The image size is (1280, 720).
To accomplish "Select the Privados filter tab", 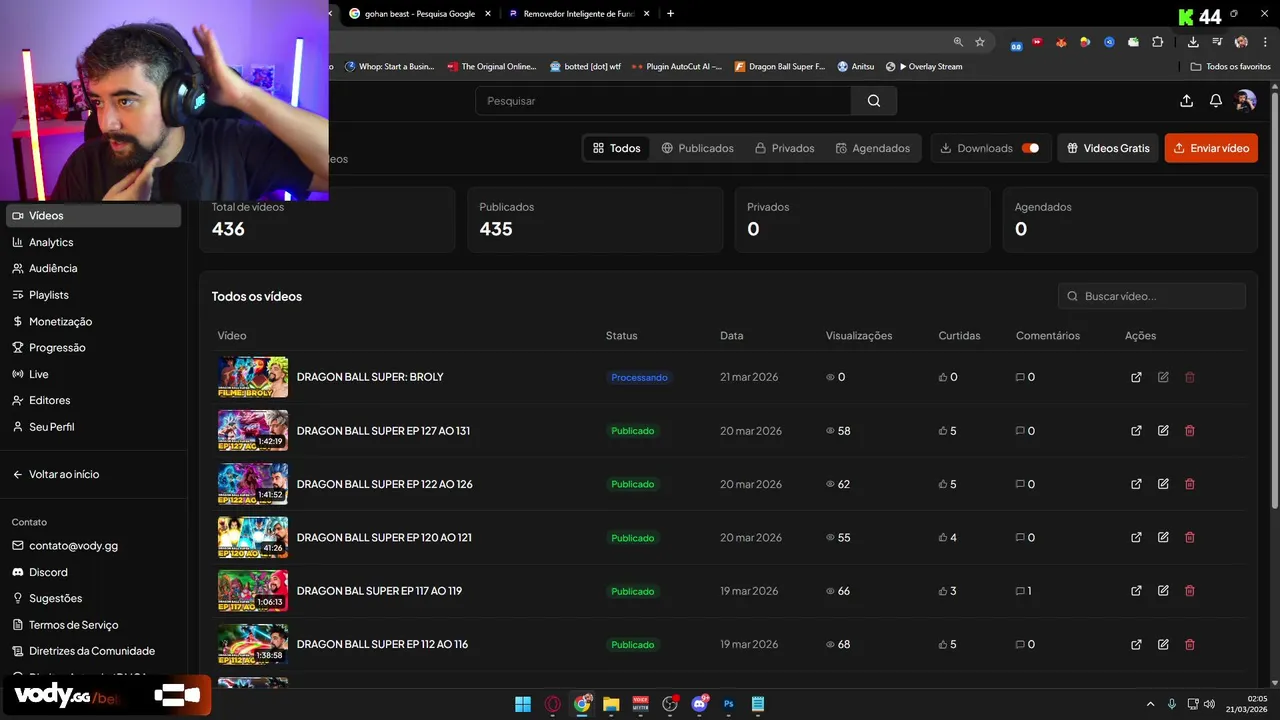I will (x=784, y=148).
